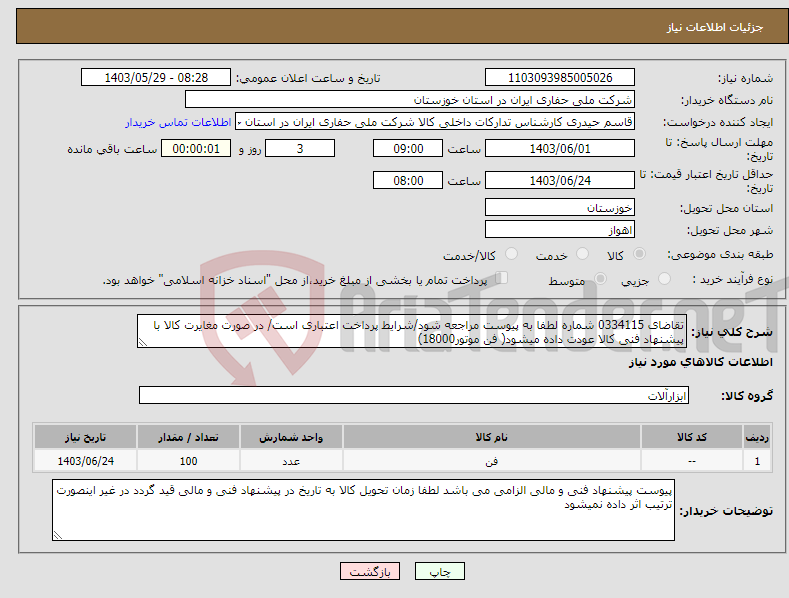Select the خدمت radio button
Image resolution: width=789 pixels, height=598 pixels.
(x=582, y=254)
